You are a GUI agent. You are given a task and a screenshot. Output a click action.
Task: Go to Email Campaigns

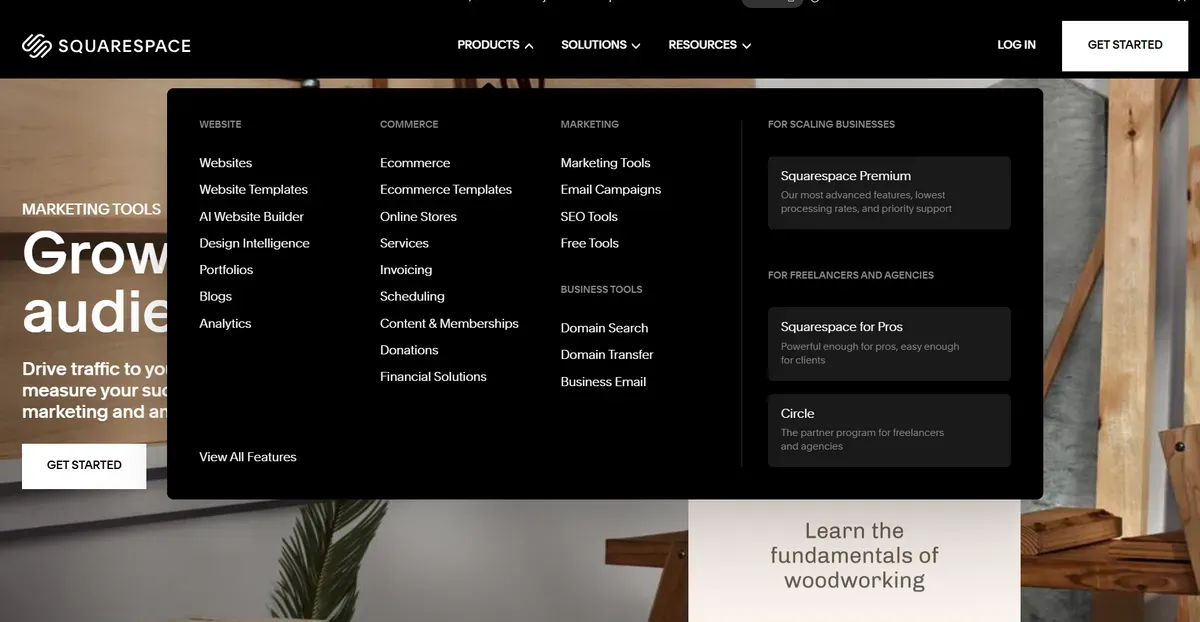click(611, 190)
